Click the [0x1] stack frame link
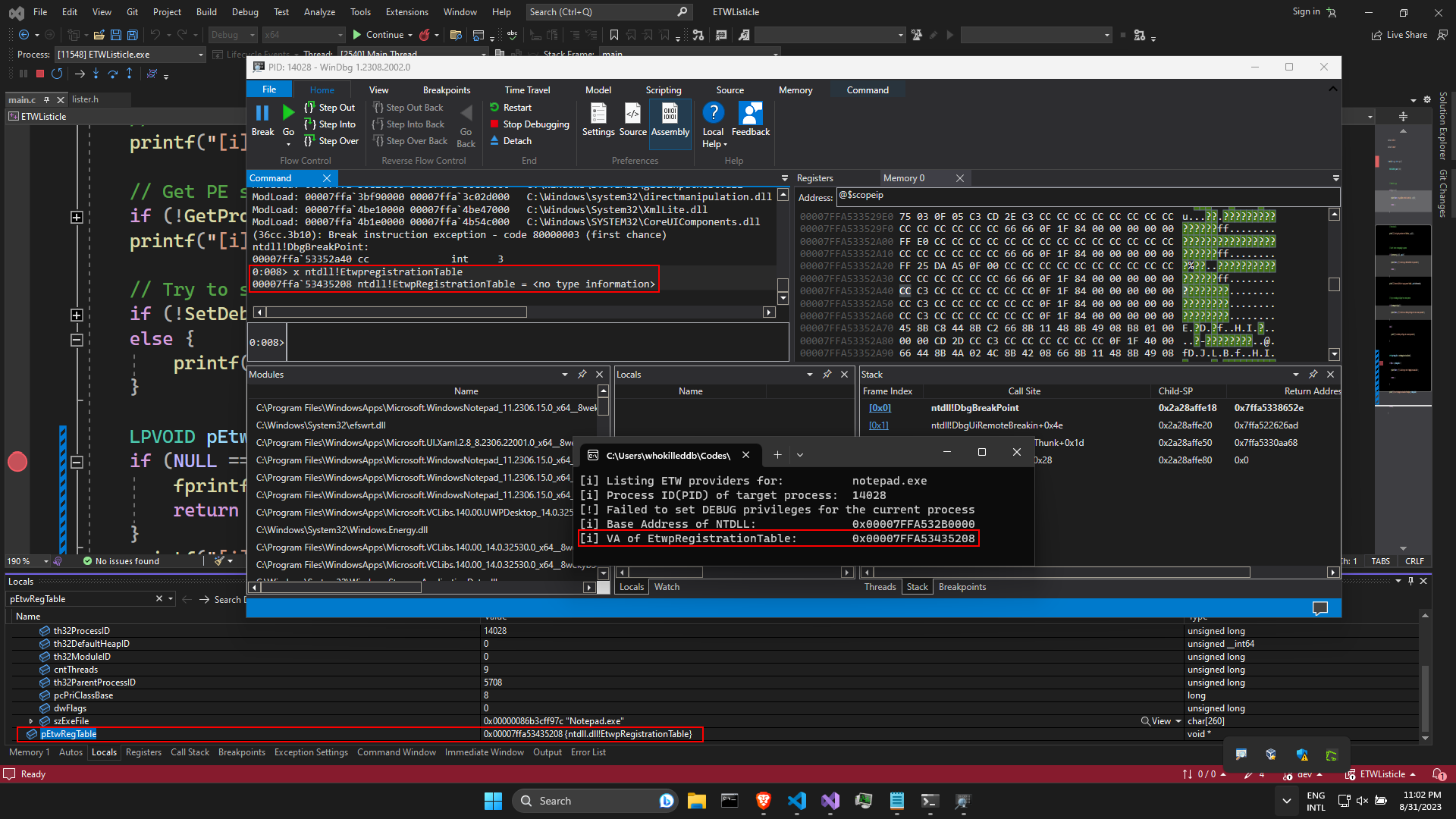 [x=879, y=425]
